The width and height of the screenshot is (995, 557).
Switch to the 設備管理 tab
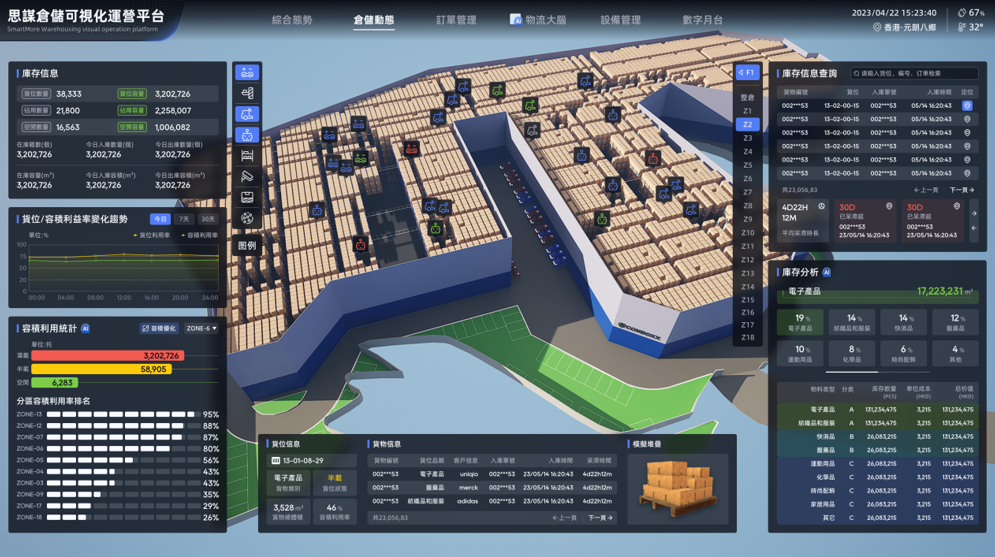coord(621,20)
